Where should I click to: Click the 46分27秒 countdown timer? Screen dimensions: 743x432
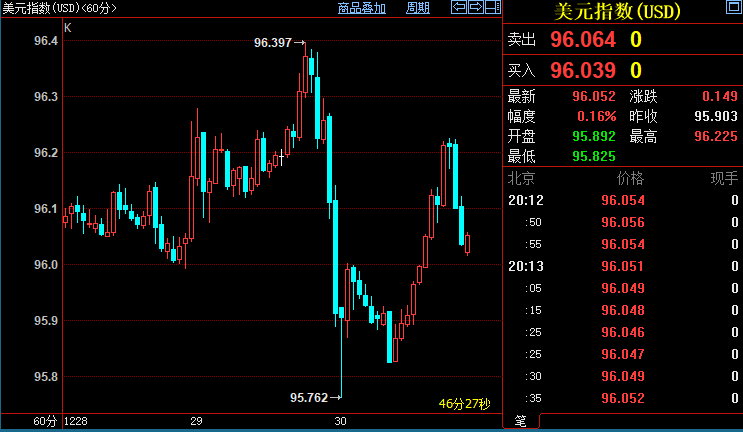(x=465, y=404)
